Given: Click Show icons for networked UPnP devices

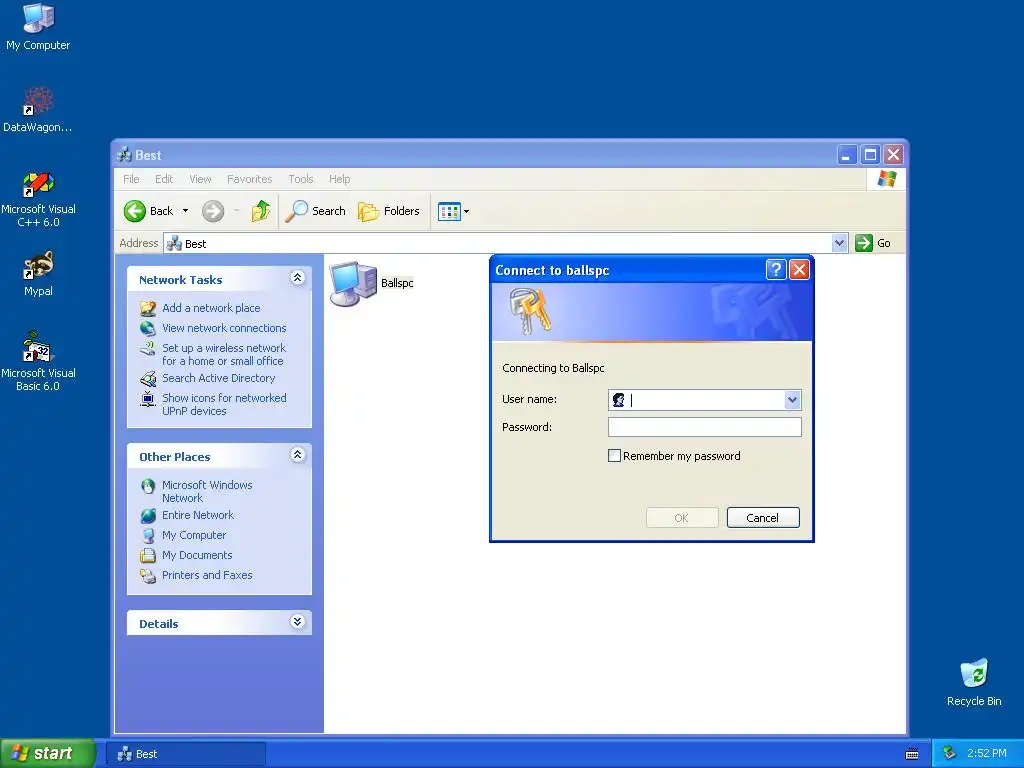Looking at the screenshot, I should [x=224, y=405].
